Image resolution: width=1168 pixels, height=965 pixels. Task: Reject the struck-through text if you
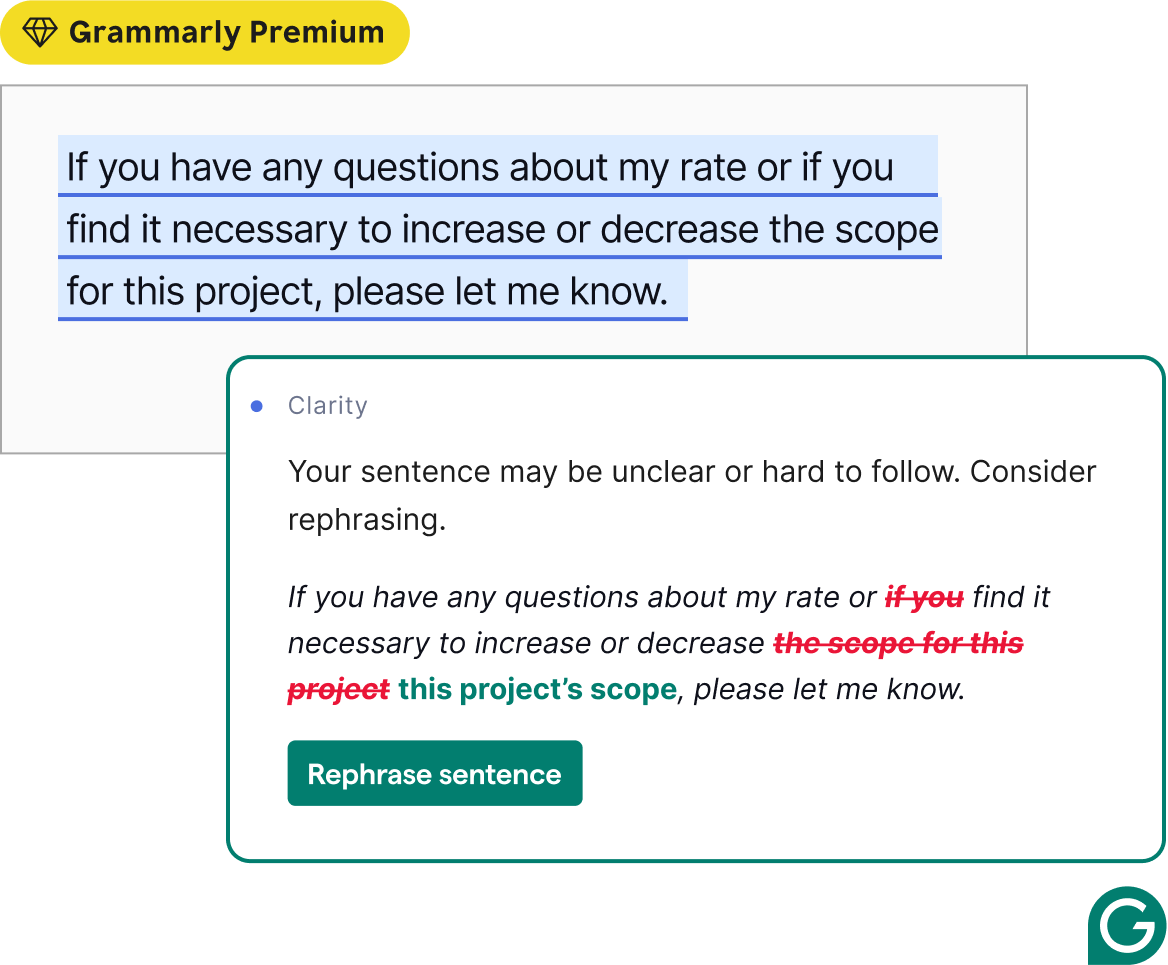[924, 596]
